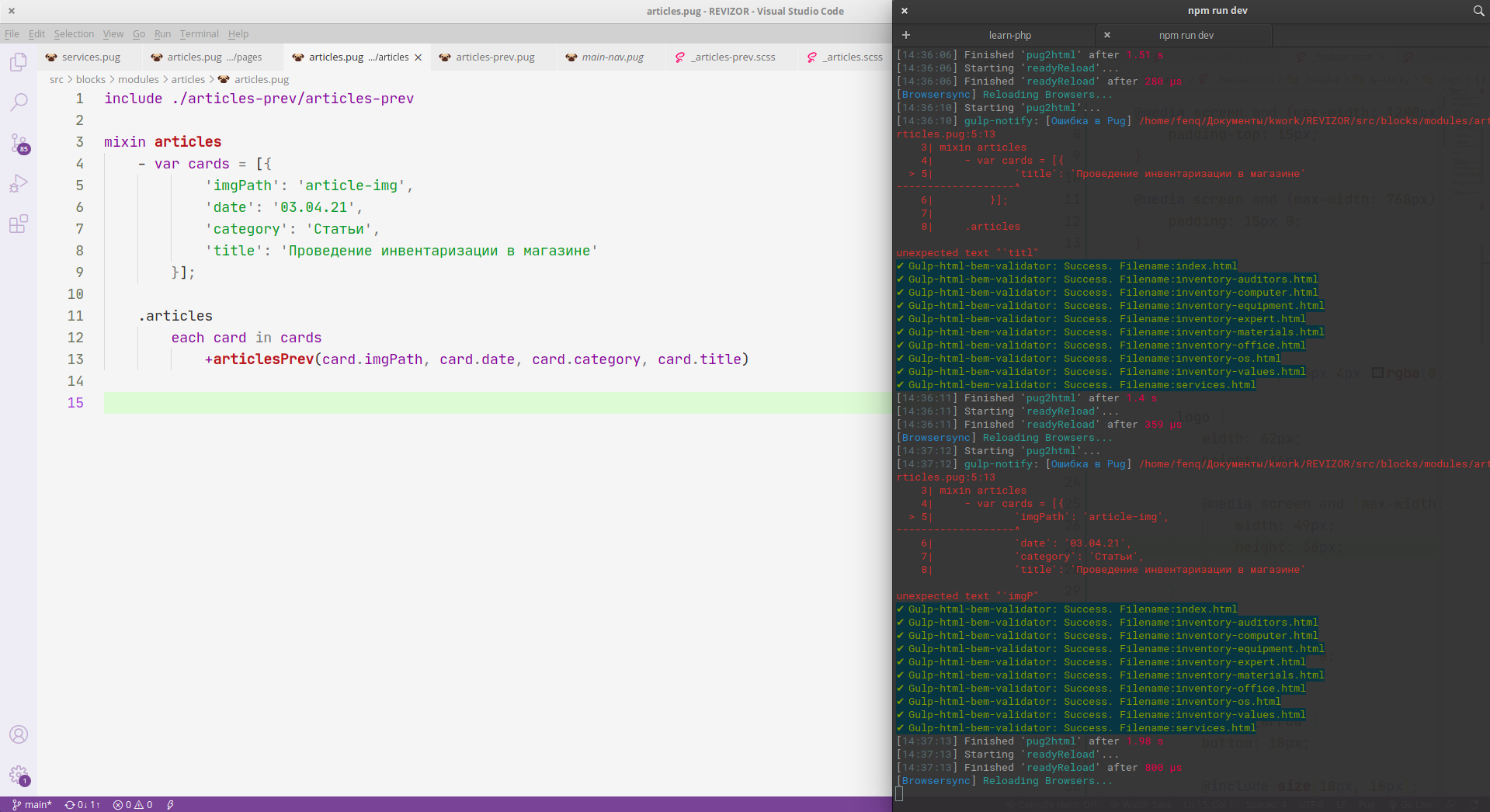Switch to the learn-php terminal tab
Viewport: 1490px width, 812px height.
[1009, 36]
